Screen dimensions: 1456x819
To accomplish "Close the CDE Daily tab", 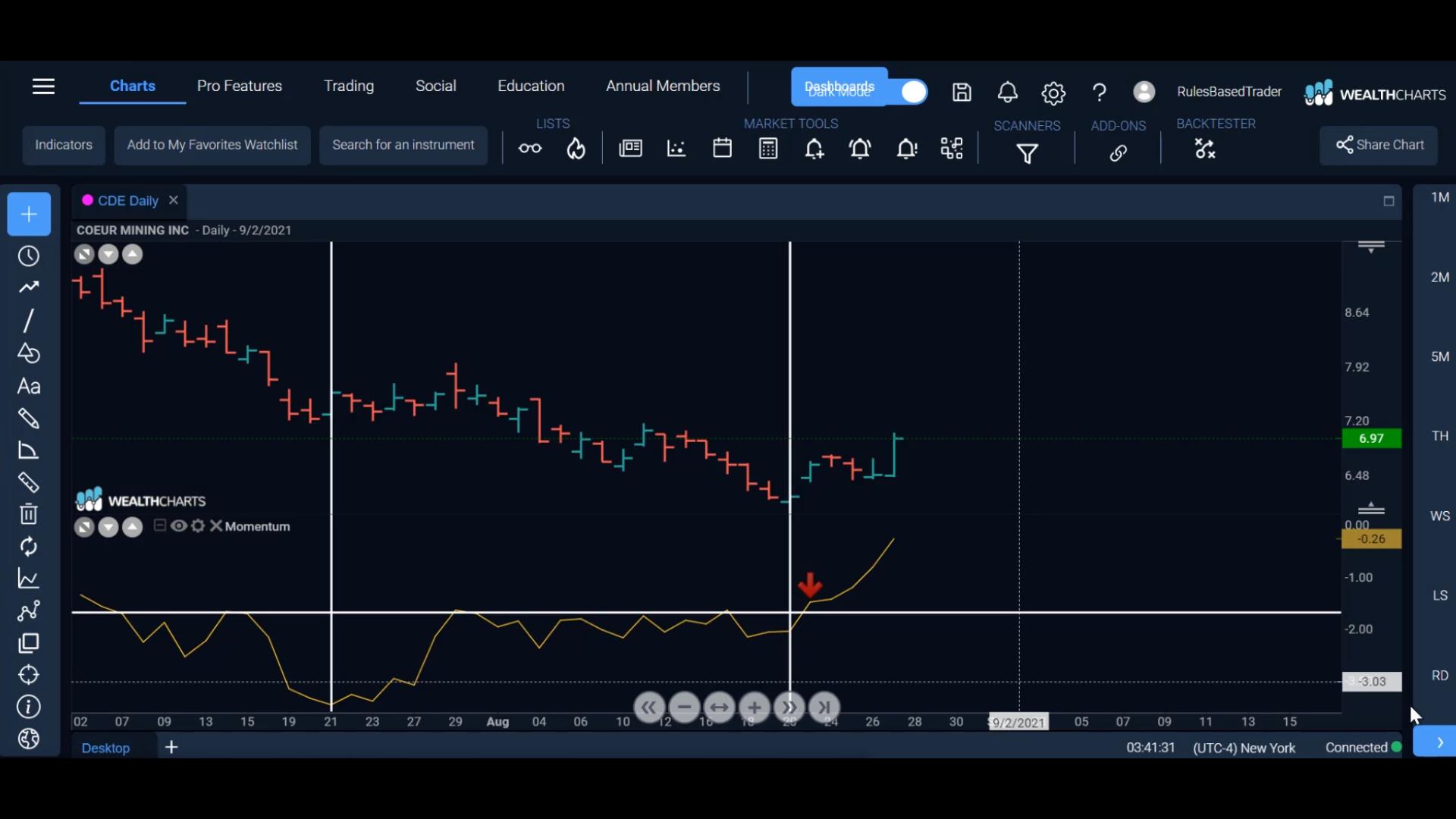I will coord(174,200).
